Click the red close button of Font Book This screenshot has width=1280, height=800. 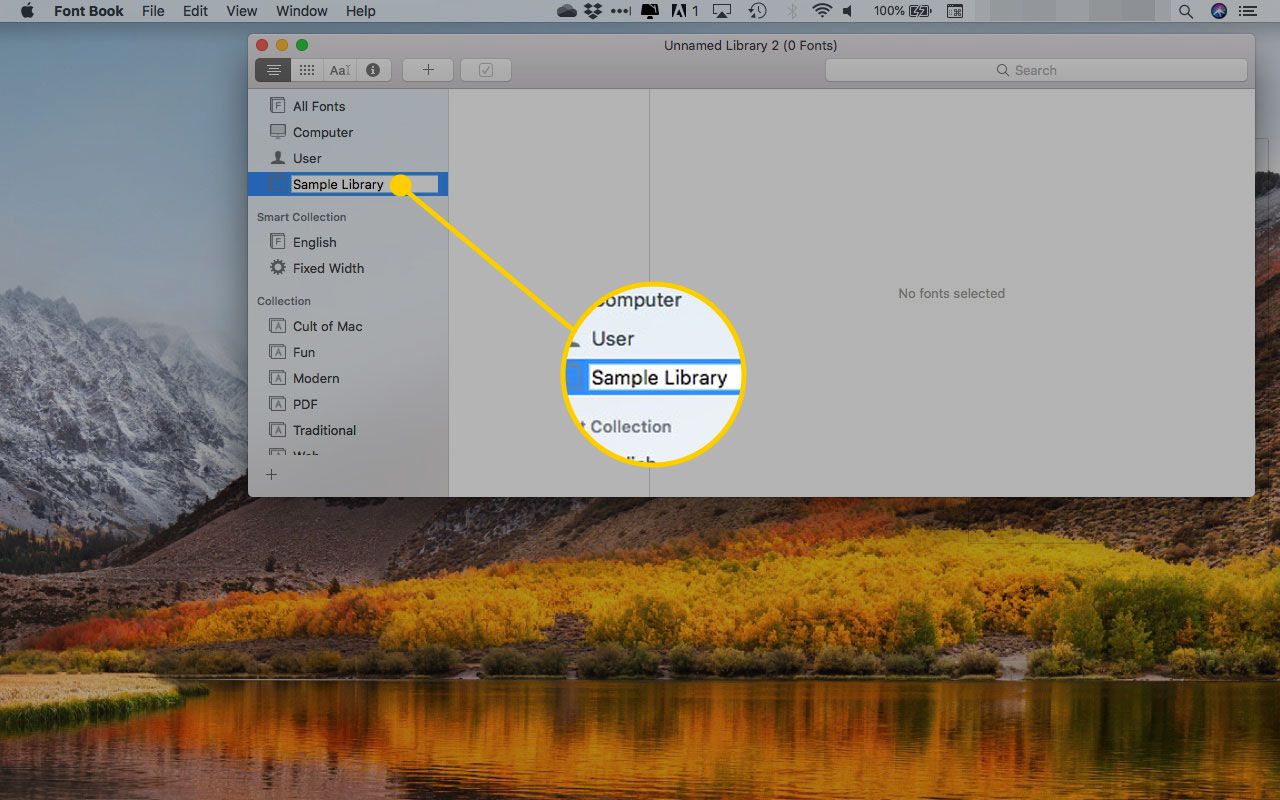(262, 45)
